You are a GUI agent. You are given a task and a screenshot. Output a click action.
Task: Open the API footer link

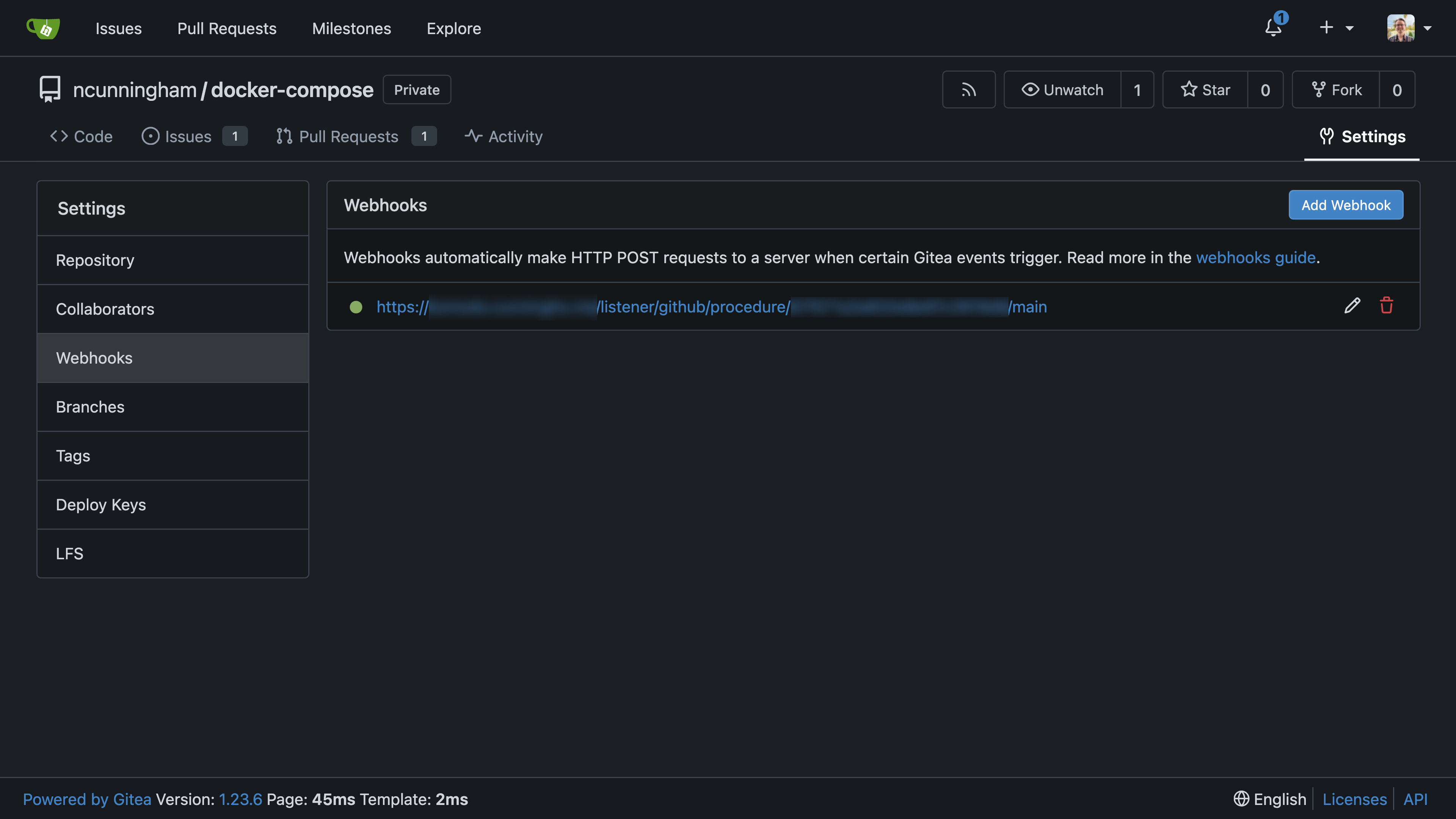(1415, 799)
